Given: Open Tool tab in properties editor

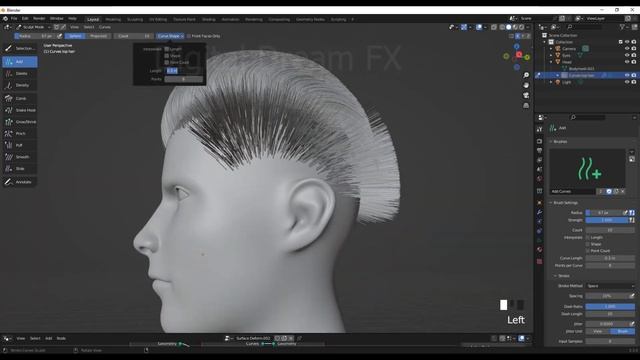Looking at the screenshot, I should 540,129.
